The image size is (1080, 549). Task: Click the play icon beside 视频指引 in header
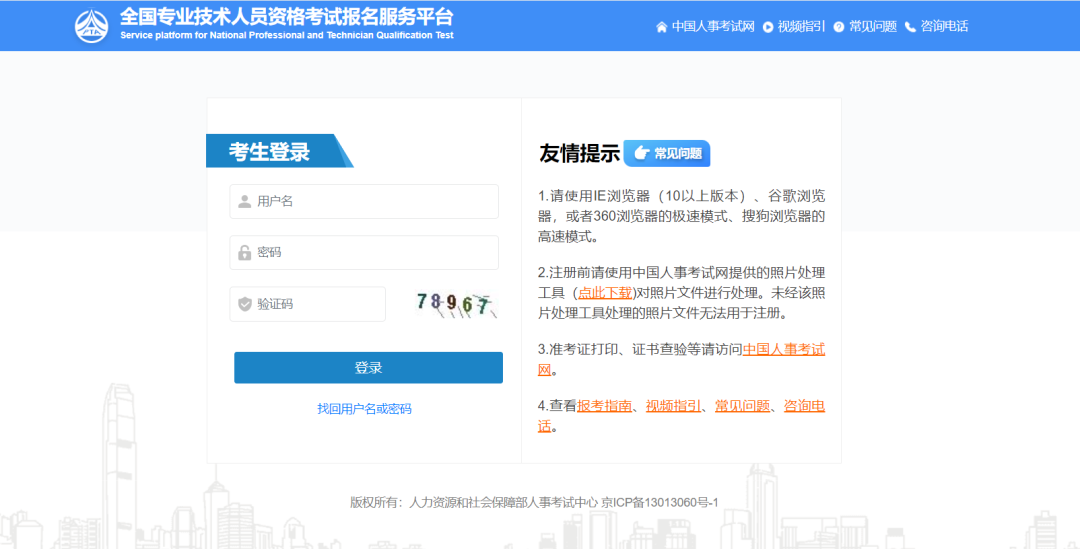768,27
